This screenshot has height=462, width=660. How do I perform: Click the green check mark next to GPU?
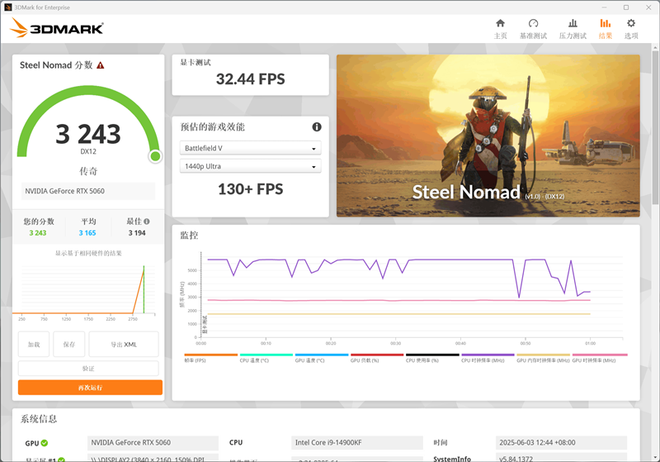click(44, 442)
